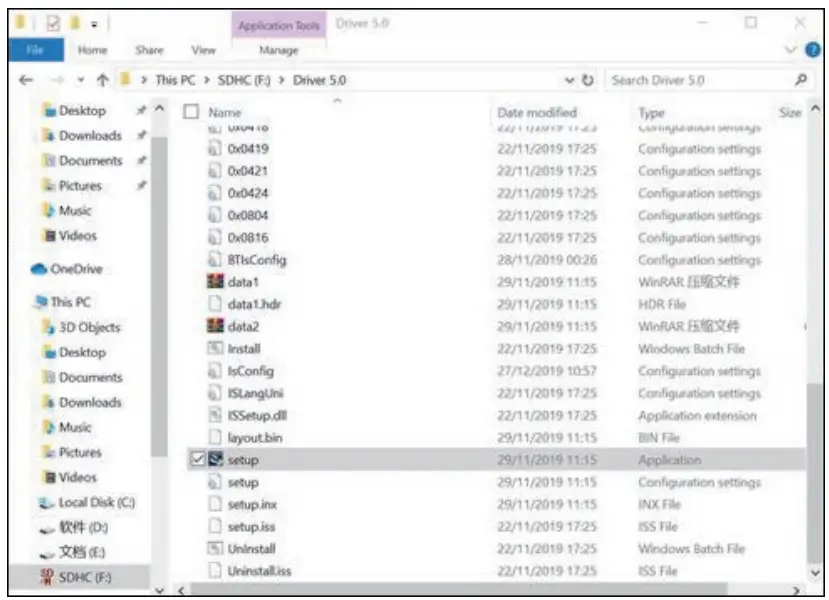Image resolution: width=829 pixels, height=600 pixels.
Task: Click the data1 WinRAR archive icon
Action: tap(215, 281)
